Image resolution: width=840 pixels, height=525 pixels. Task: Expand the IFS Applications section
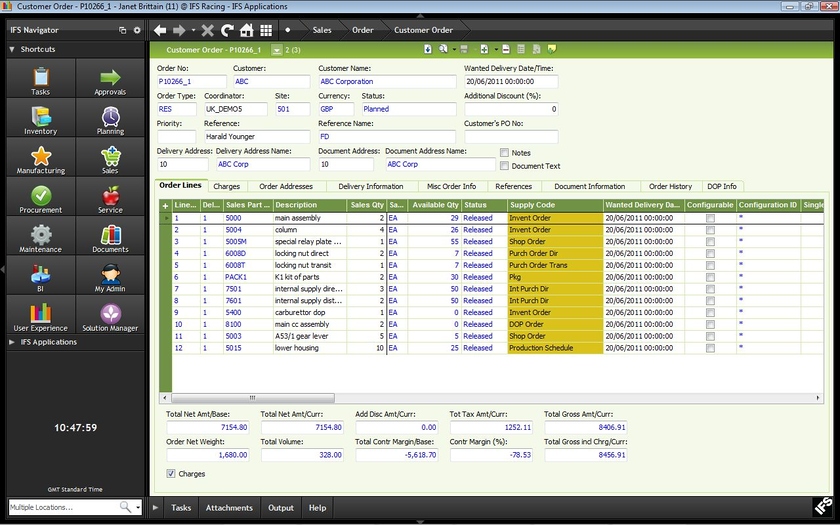click(x=49, y=342)
